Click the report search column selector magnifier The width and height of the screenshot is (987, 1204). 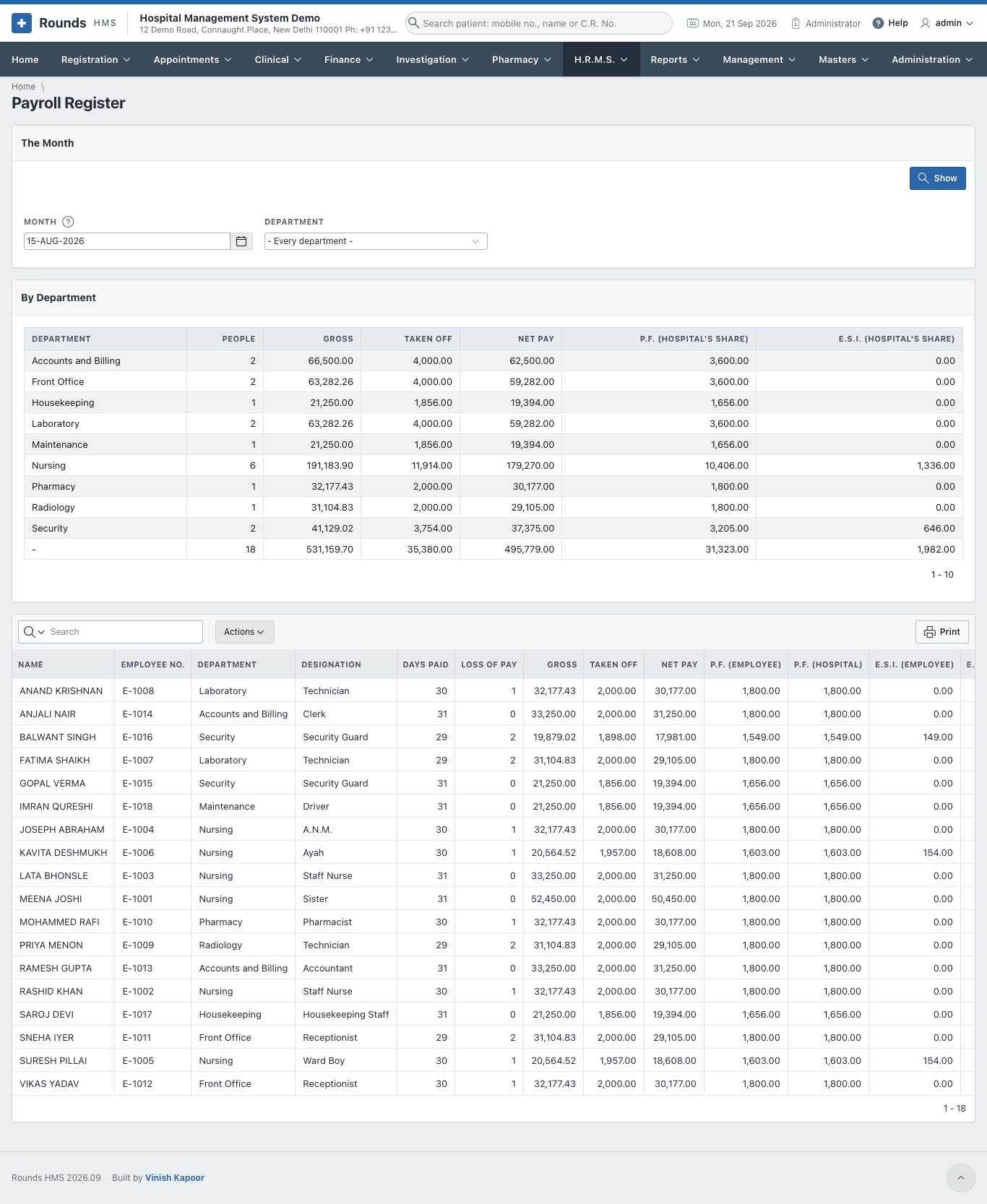click(x=33, y=632)
